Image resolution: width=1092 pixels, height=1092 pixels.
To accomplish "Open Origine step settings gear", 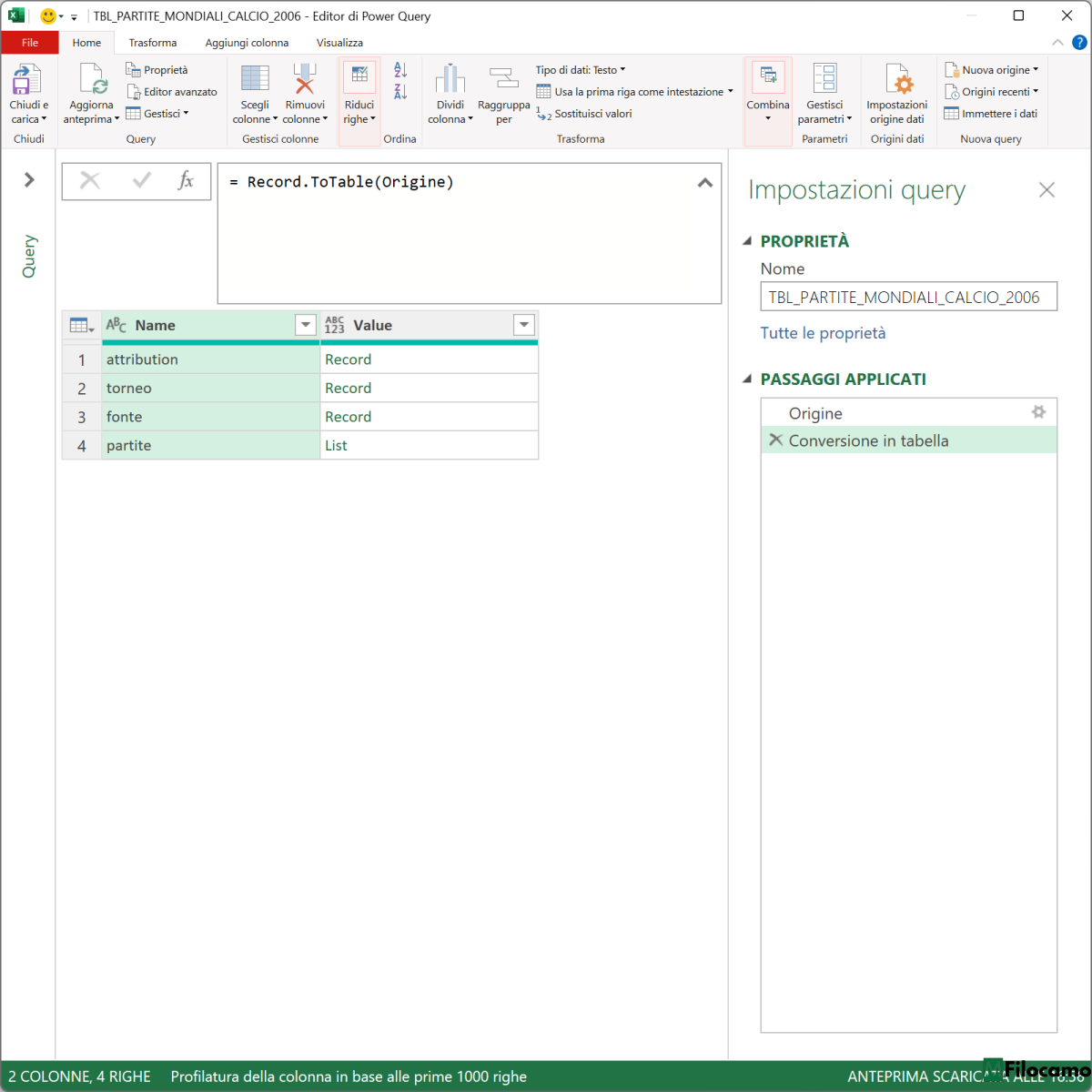I will click(1038, 412).
